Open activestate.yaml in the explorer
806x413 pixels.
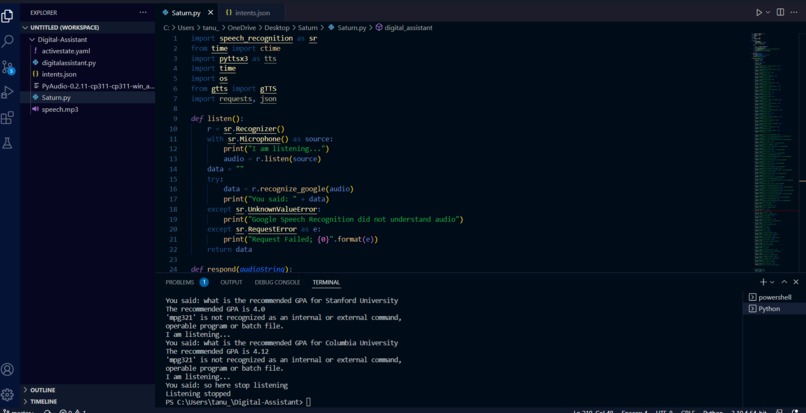click(x=87, y=51)
